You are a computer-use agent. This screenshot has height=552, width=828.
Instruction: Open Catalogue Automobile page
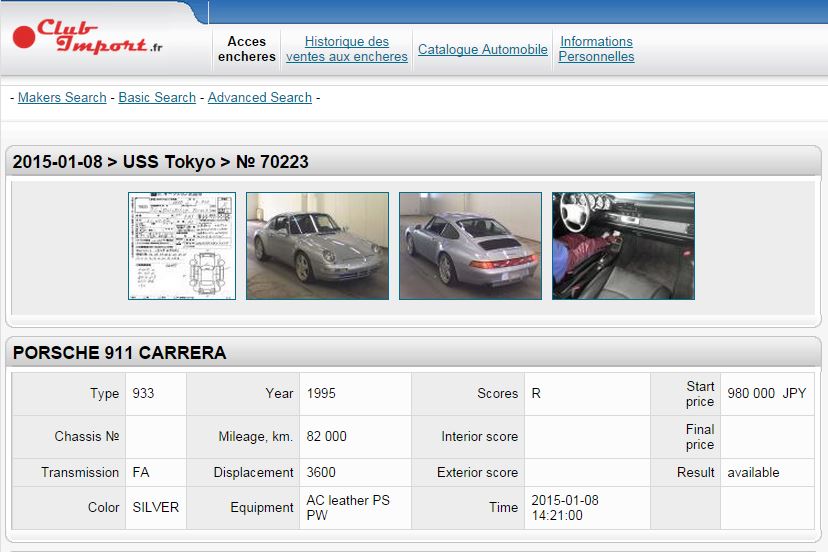[x=483, y=49]
